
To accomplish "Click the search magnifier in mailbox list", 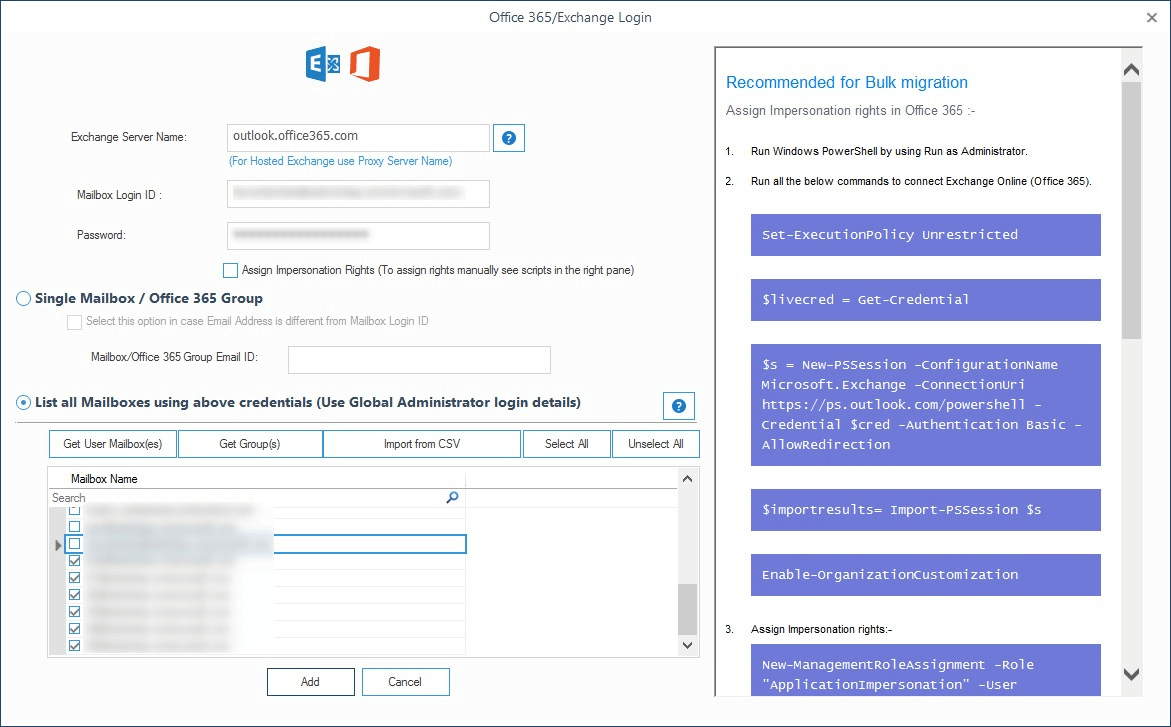I will [x=452, y=498].
